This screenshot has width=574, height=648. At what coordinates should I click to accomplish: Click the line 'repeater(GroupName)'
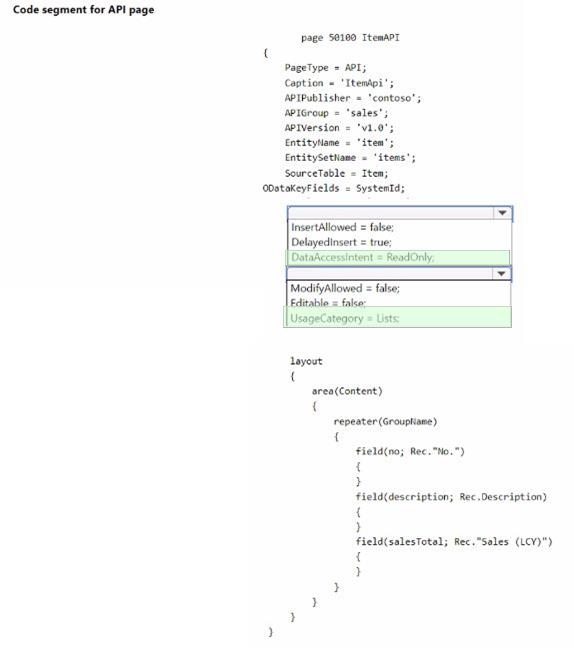[x=385, y=422]
